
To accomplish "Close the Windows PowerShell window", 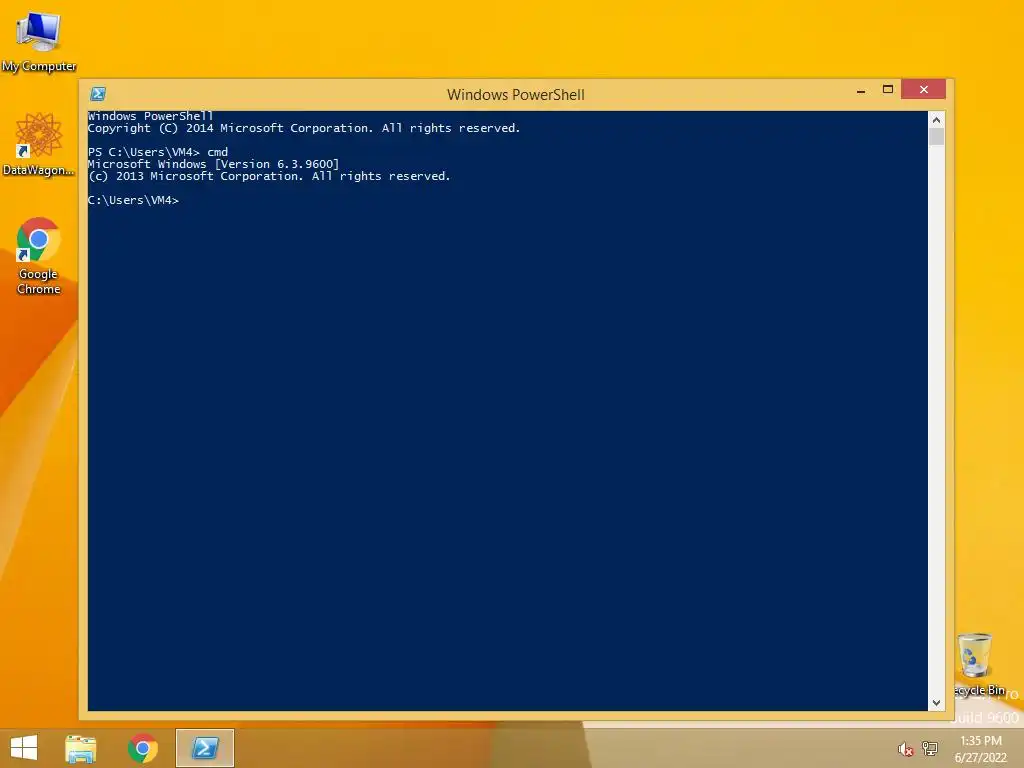I will 923,89.
